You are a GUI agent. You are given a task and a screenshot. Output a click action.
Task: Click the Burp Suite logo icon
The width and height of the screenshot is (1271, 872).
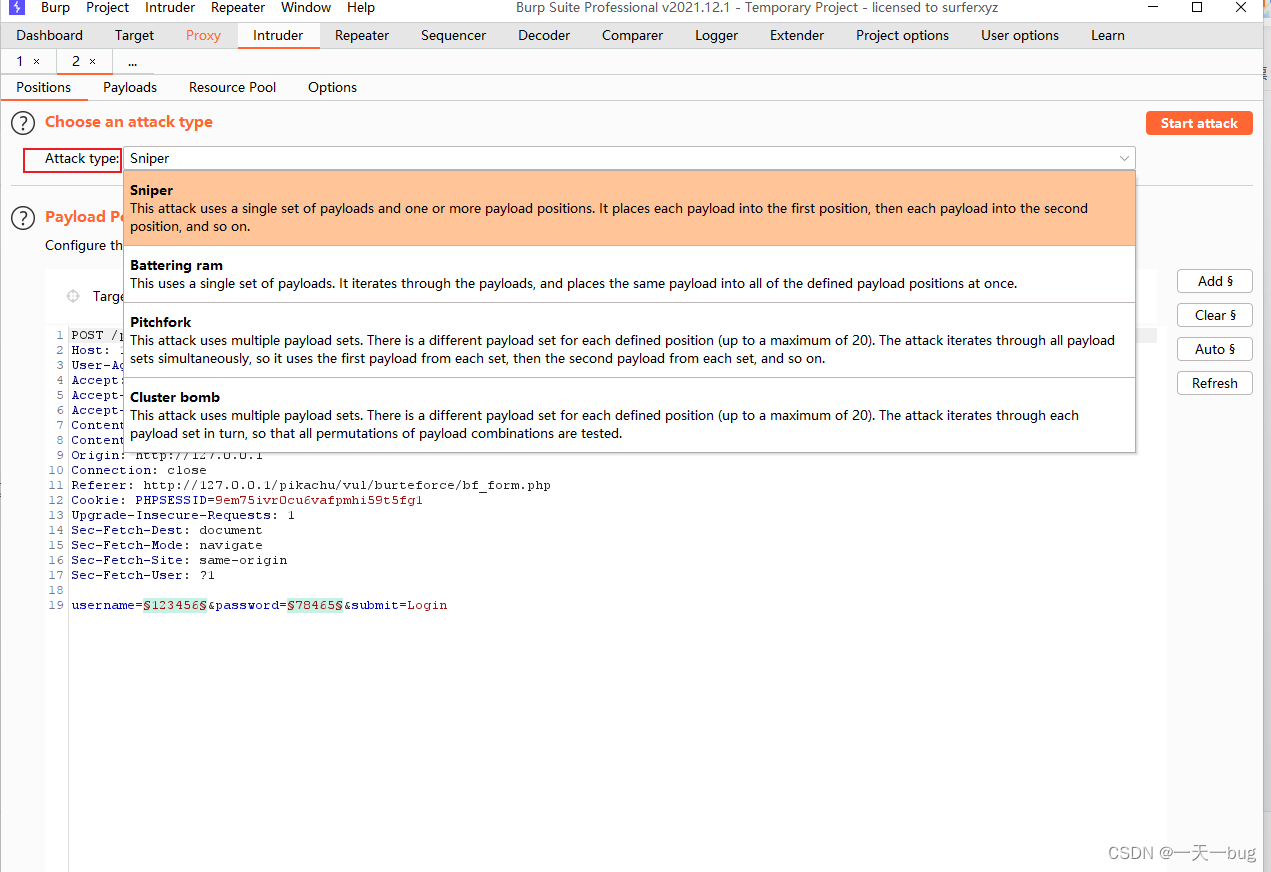click(x=16, y=8)
